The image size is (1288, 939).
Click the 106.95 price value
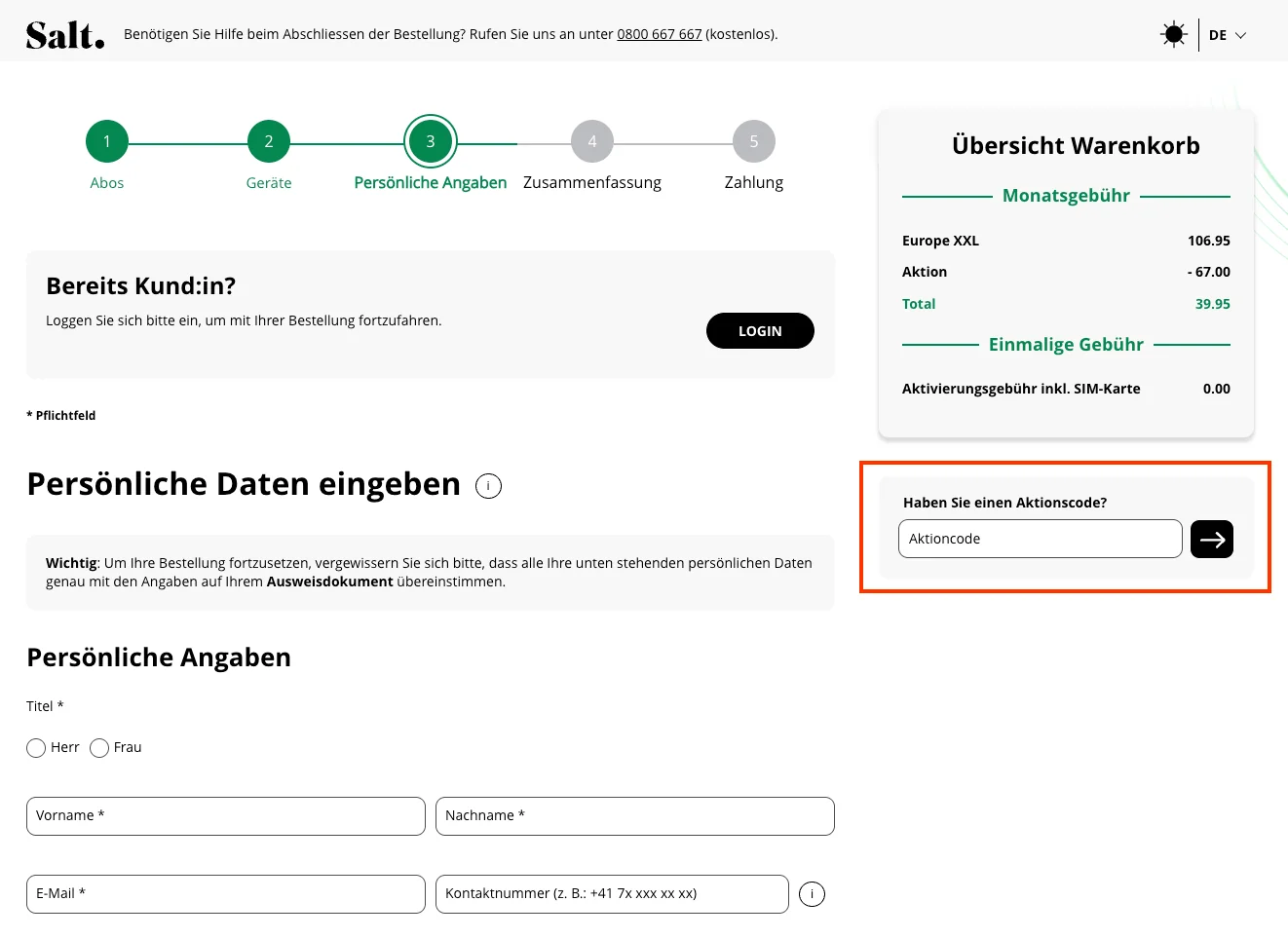[x=1209, y=241]
